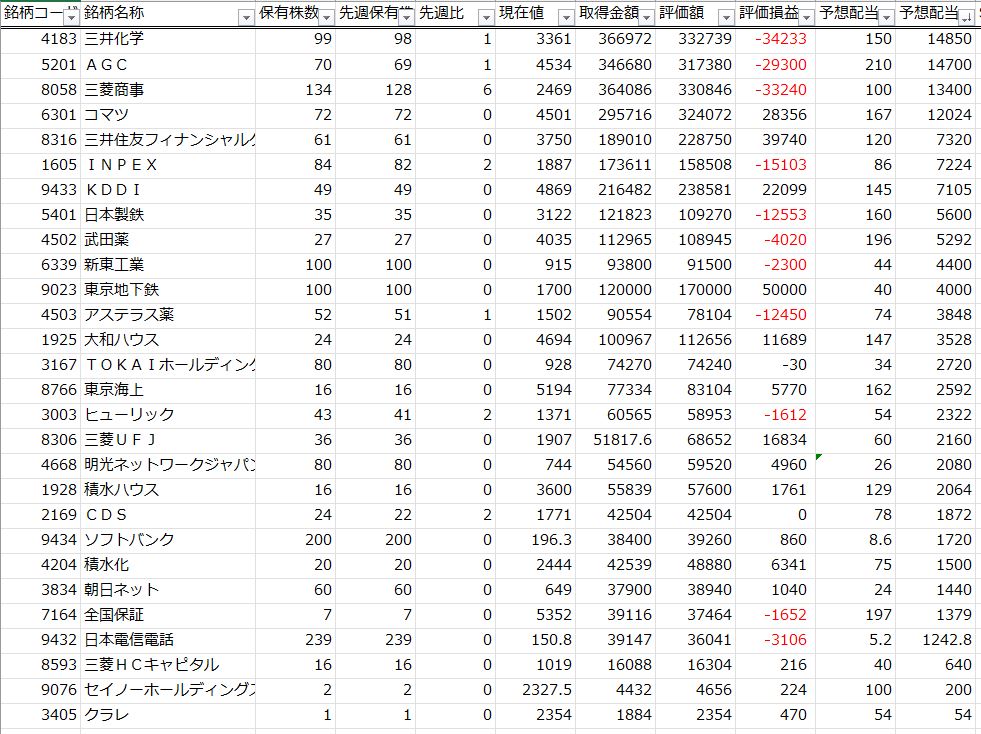Select the 三井化学 name cell
This screenshot has height=734, width=981.
point(168,39)
